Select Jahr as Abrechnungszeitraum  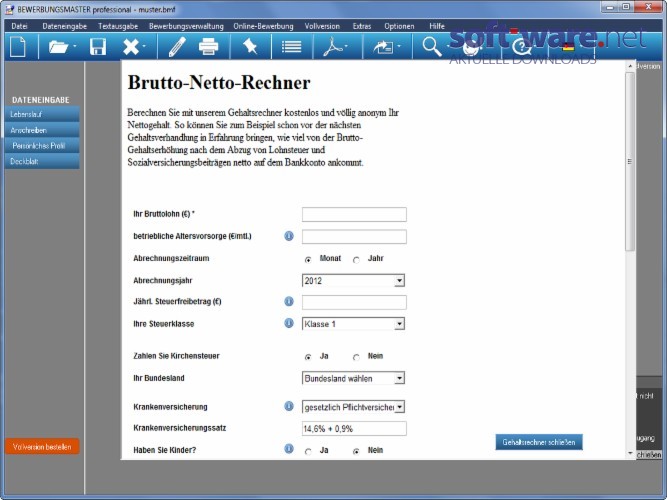coord(356,260)
